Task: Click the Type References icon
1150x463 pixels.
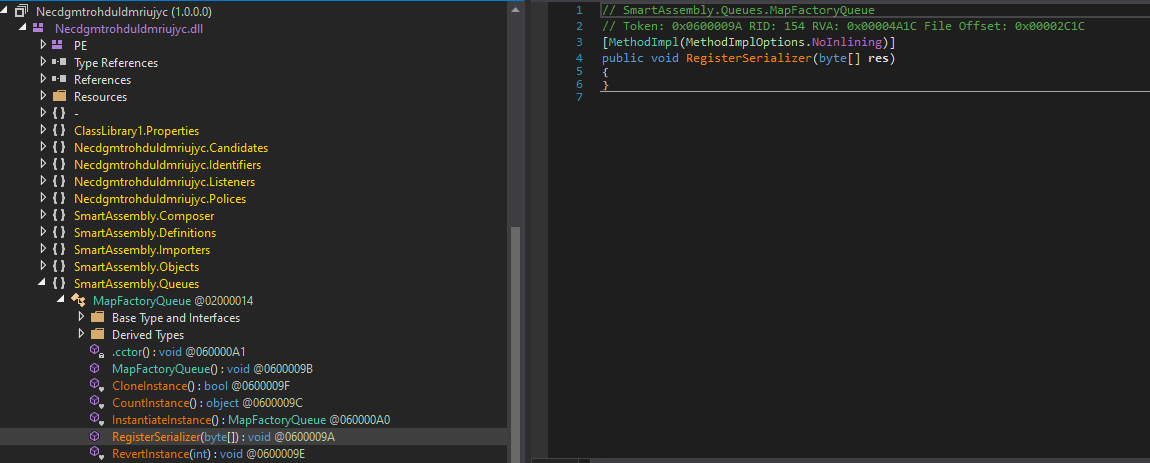Action: pyautogui.click(x=58, y=62)
